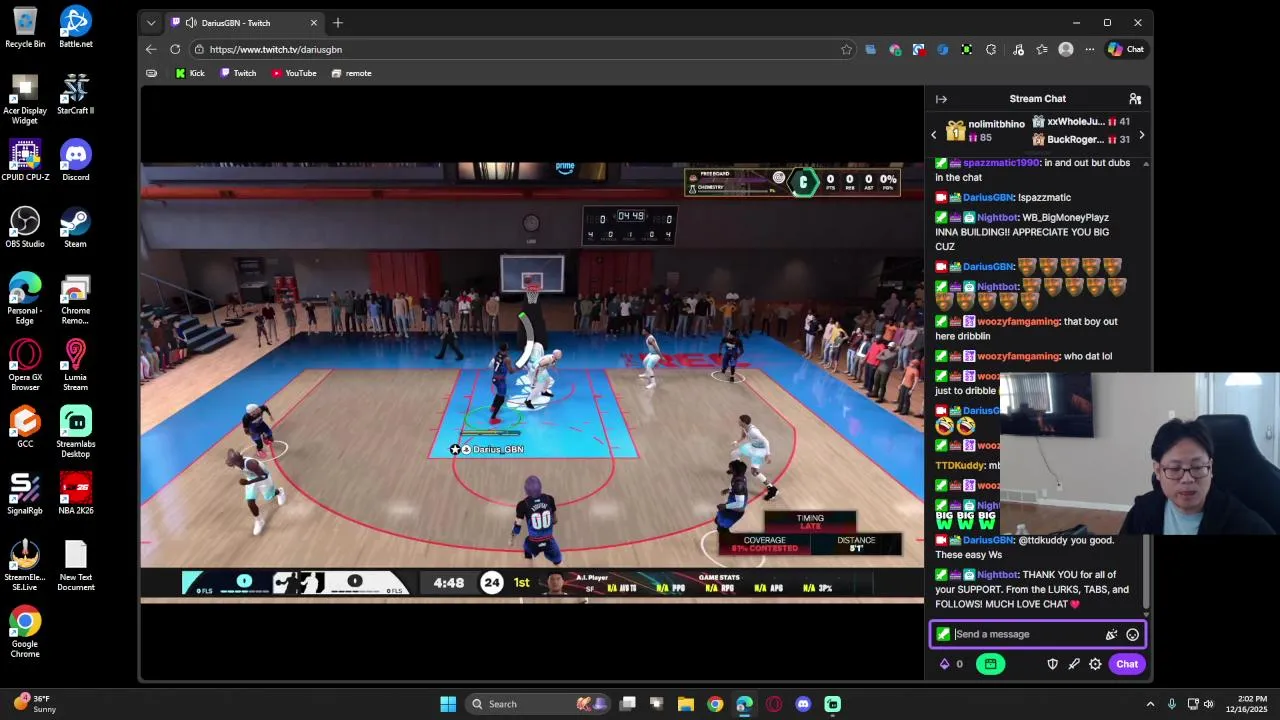
Task: Open the browser profile avatar
Action: click(x=1066, y=49)
